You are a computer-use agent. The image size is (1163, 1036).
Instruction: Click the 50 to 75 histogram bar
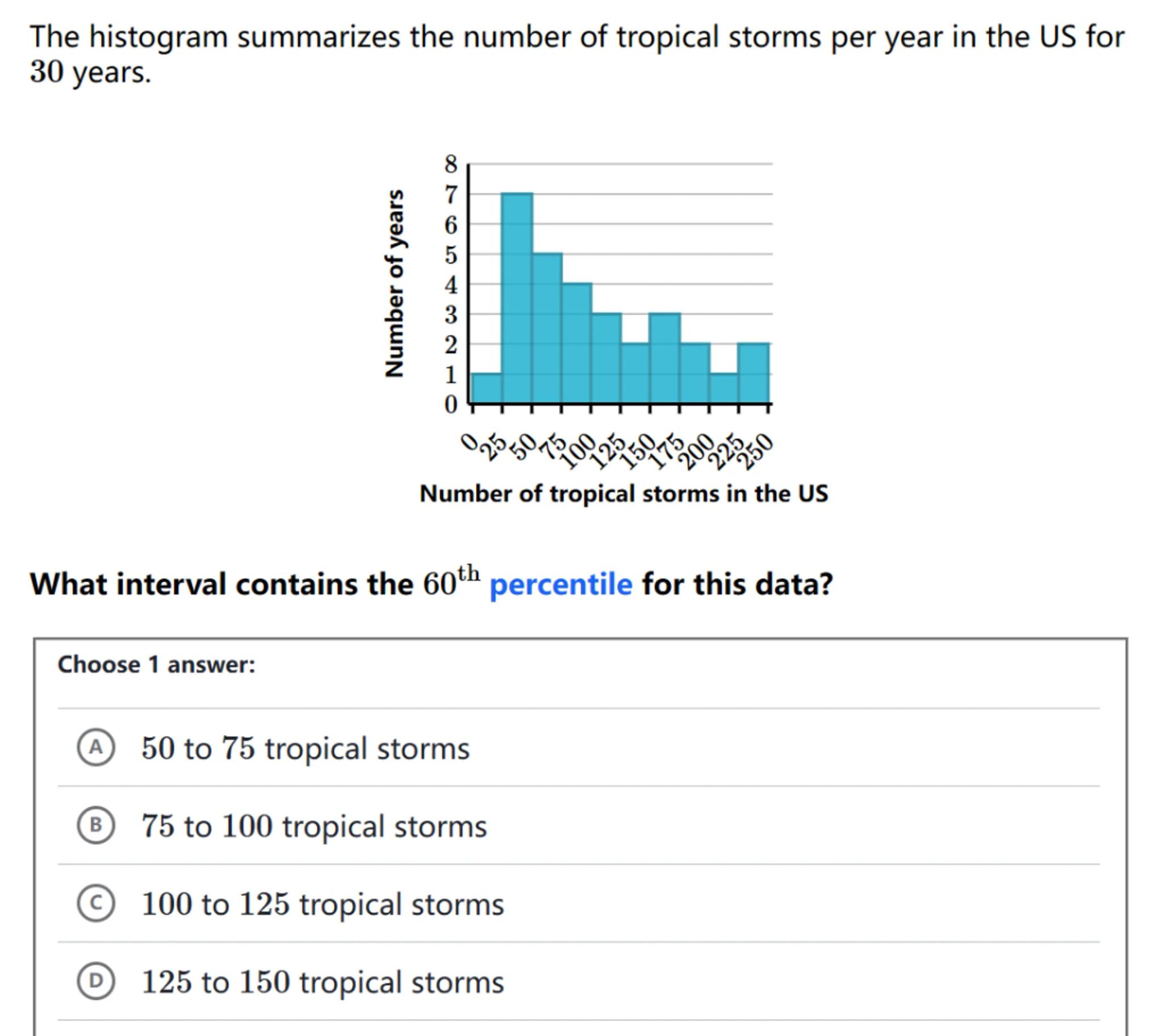(x=547, y=329)
